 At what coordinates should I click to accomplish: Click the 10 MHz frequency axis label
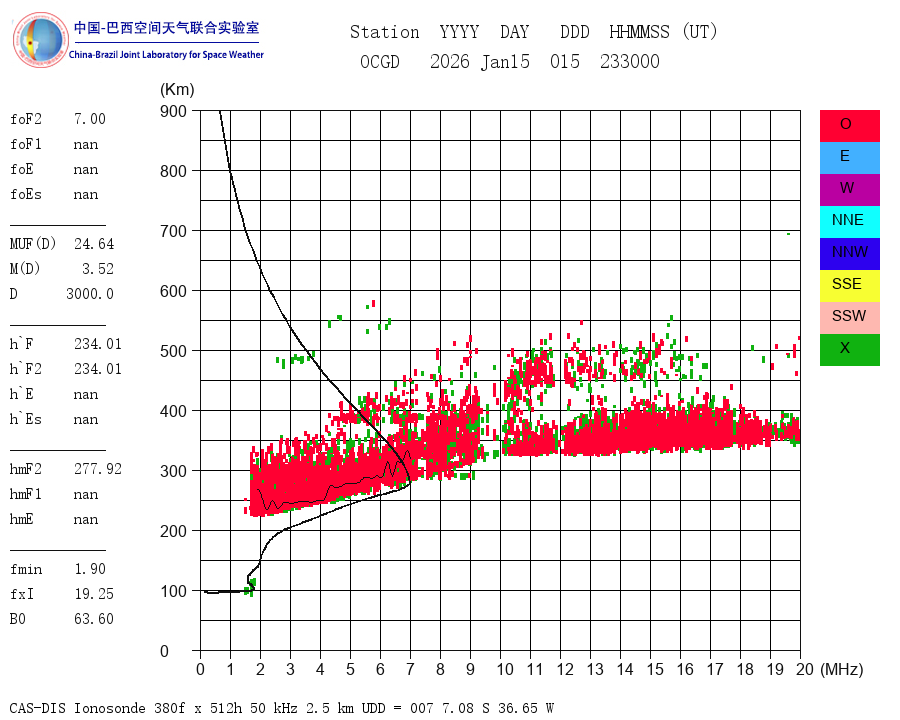tap(505, 669)
